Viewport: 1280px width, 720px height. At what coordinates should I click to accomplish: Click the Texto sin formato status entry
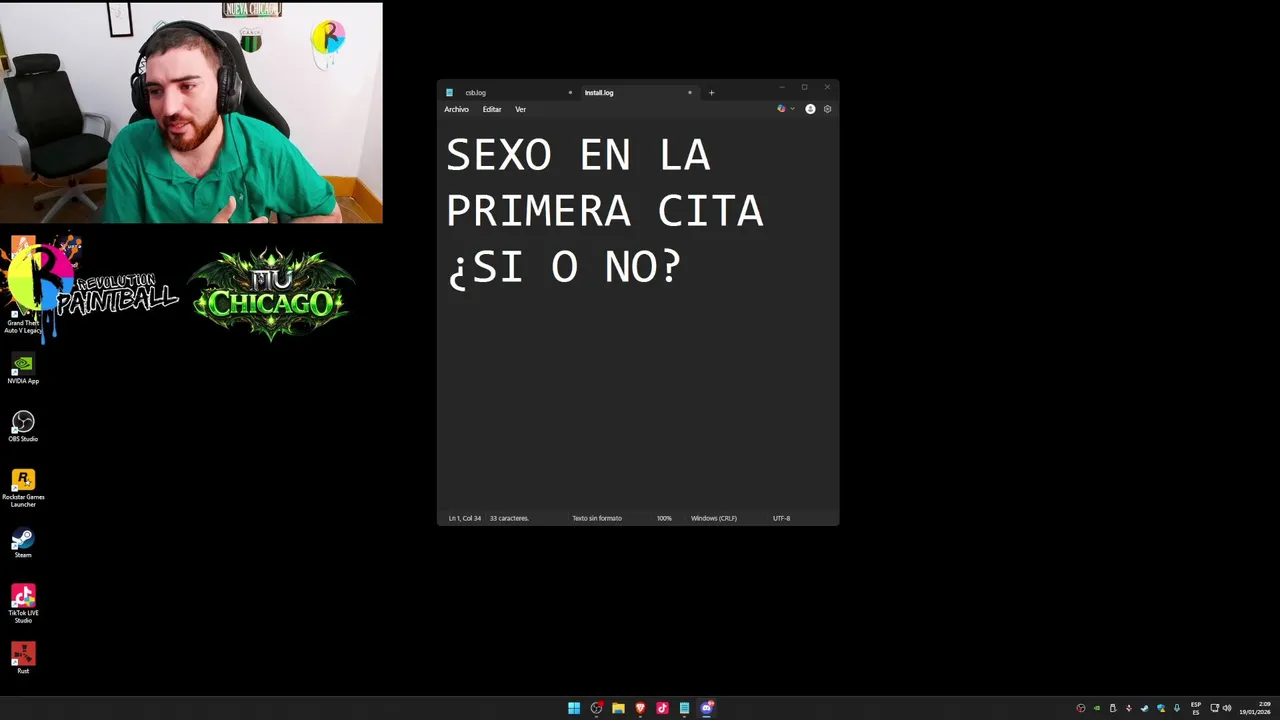(597, 518)
